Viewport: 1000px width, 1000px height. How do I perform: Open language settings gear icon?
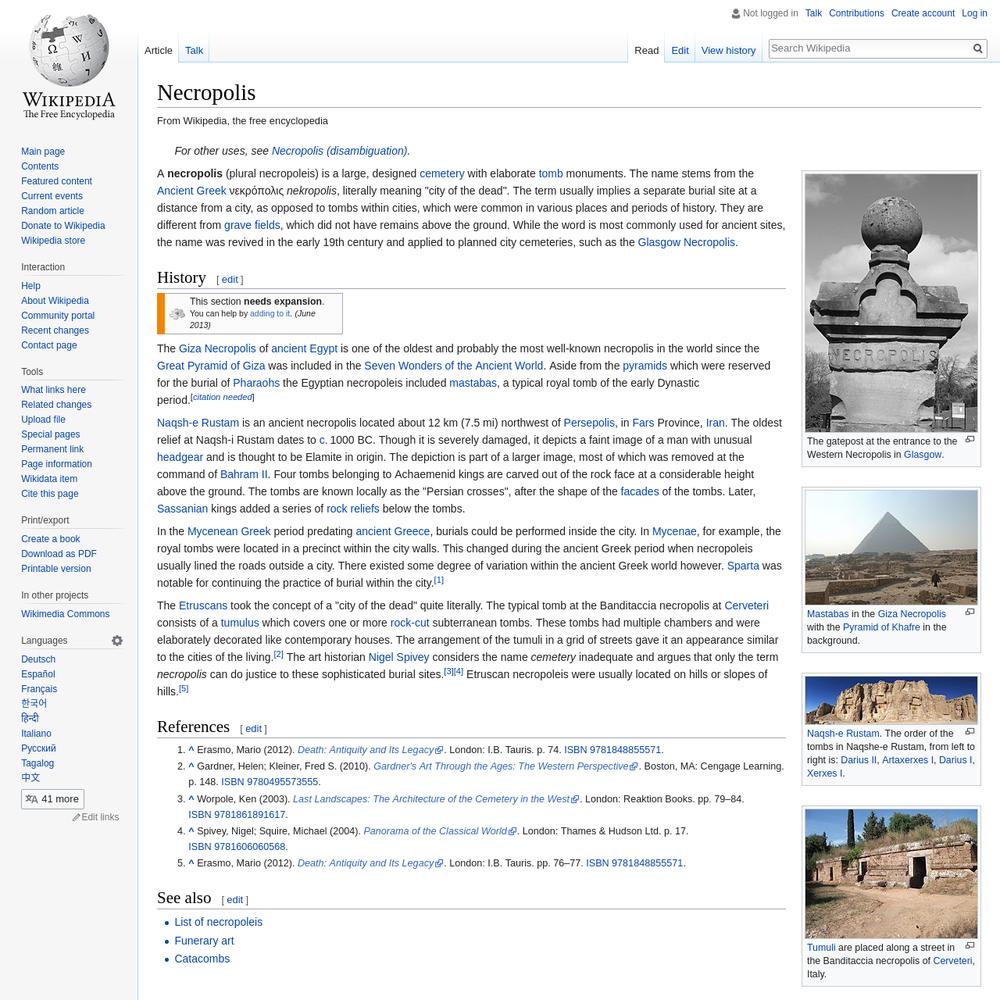[117, 640]
